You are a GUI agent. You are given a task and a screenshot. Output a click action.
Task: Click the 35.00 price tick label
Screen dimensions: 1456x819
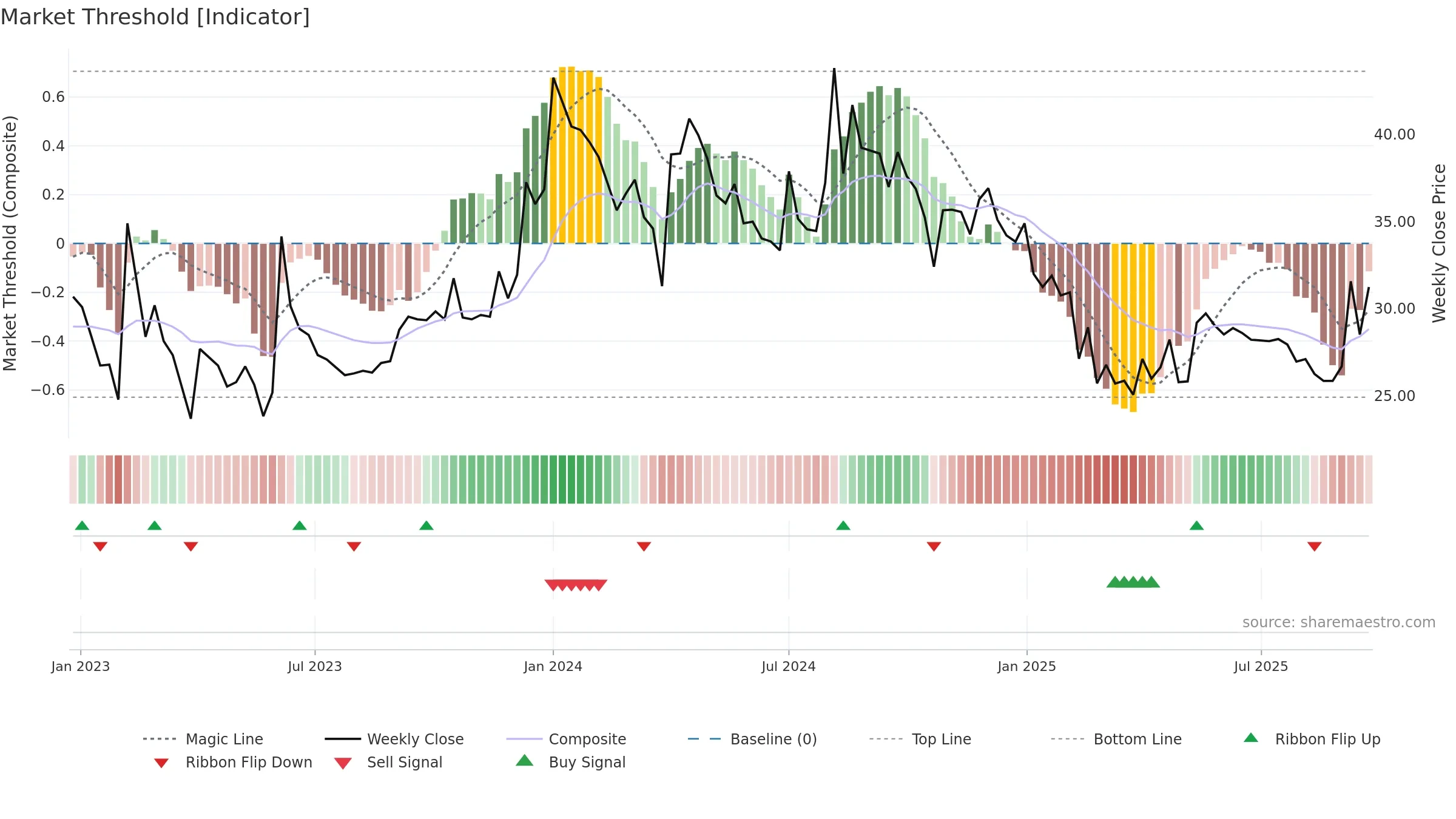point(1395,222)
